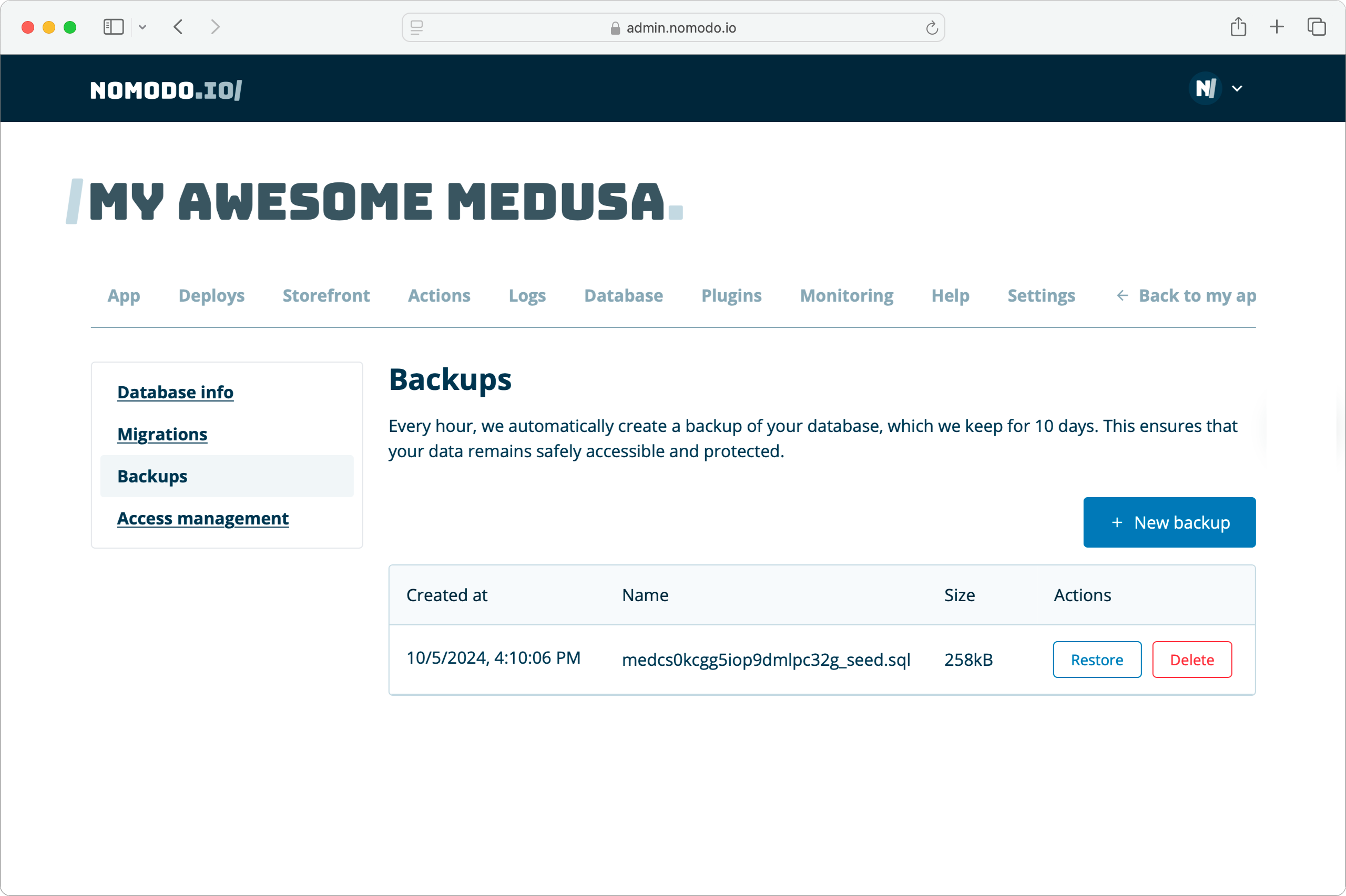Click the NOMODO.IO logo

tap(165, 89)
